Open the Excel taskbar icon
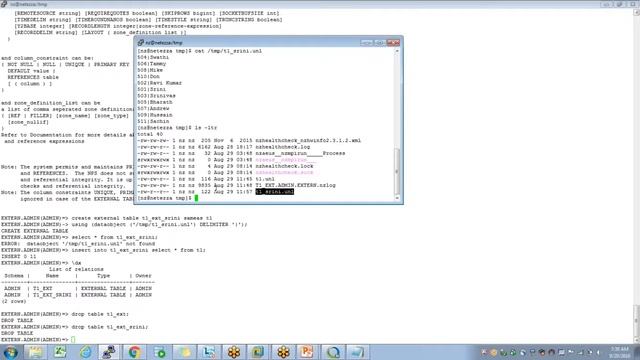The height and width of the screenshot is (360, 640). point(60,352)
